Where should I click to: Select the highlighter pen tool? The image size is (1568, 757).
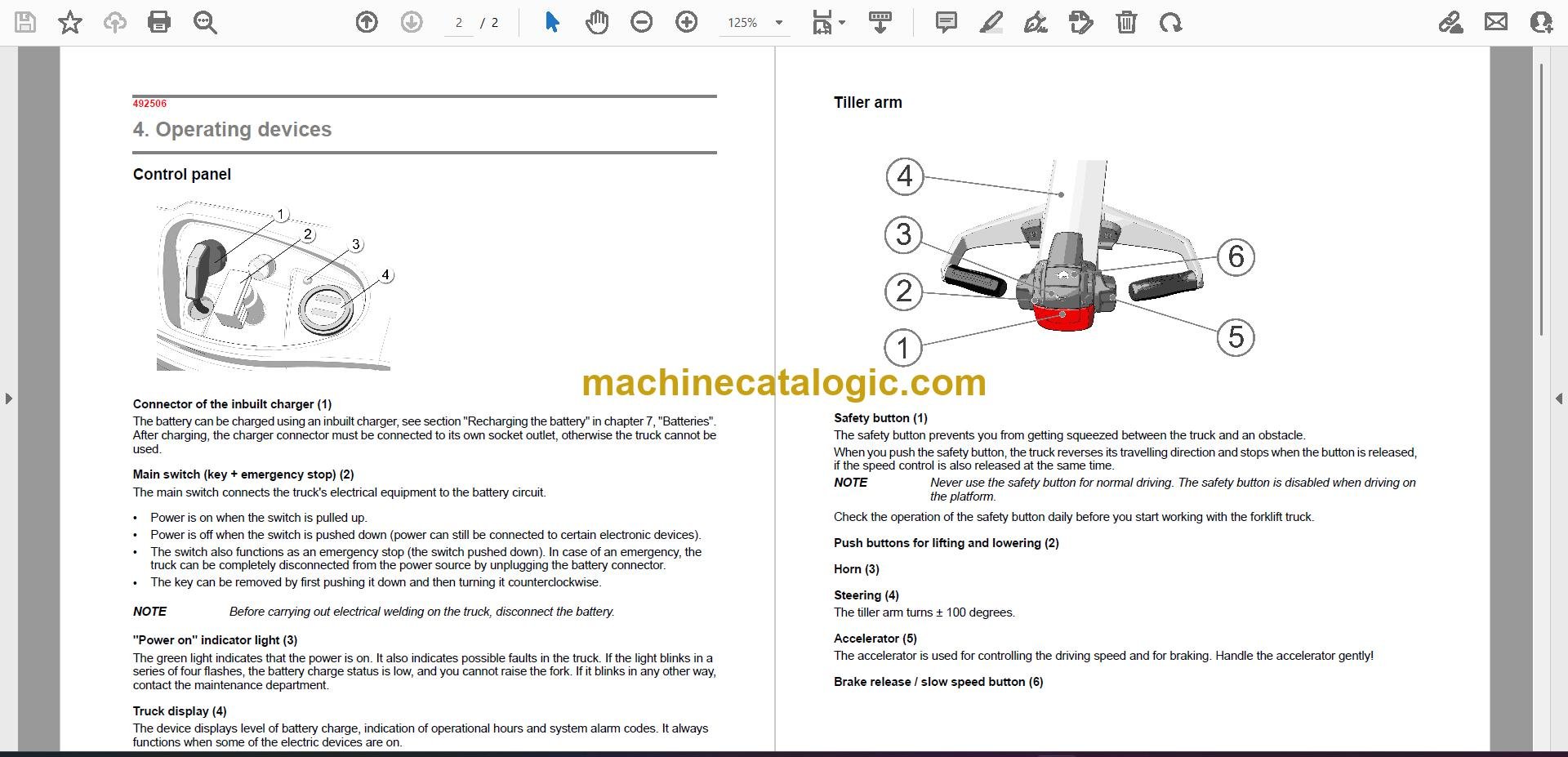[x=991, y=22]
